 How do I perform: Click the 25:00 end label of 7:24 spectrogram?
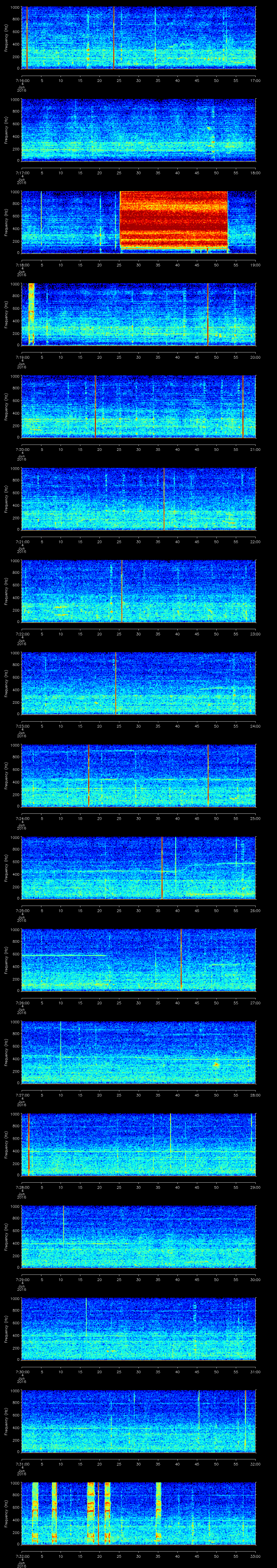(x=255, y=818)
